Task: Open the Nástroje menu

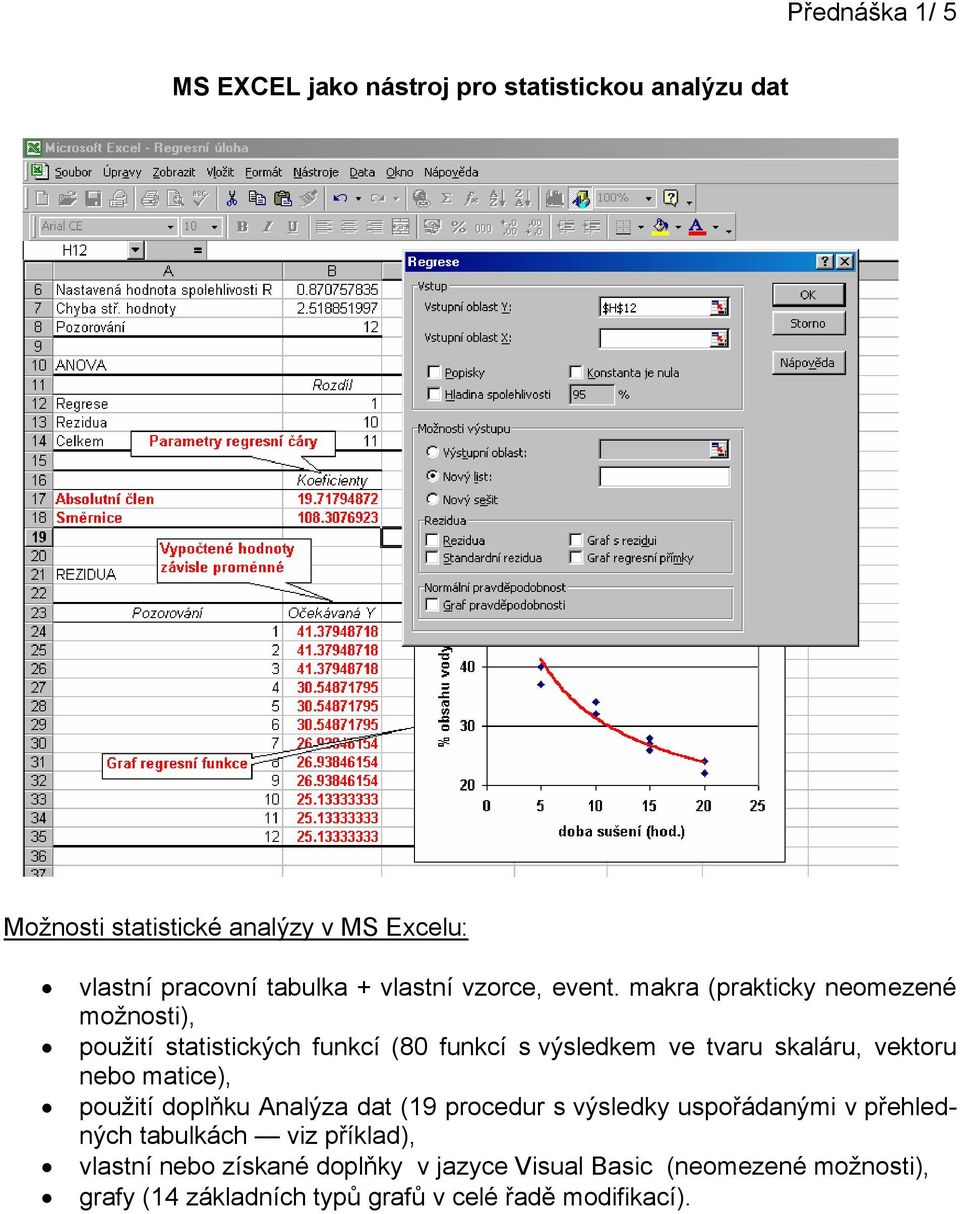Action: (316, 172)
